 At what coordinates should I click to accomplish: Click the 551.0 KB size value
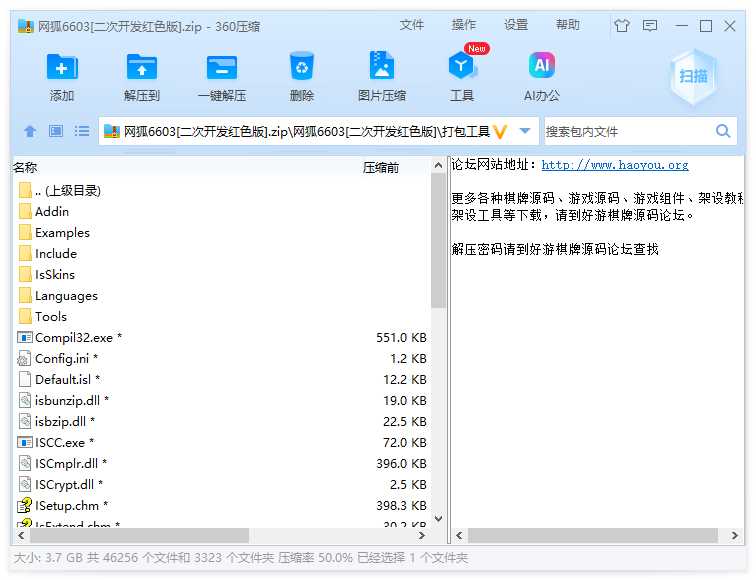click(401, 337)
